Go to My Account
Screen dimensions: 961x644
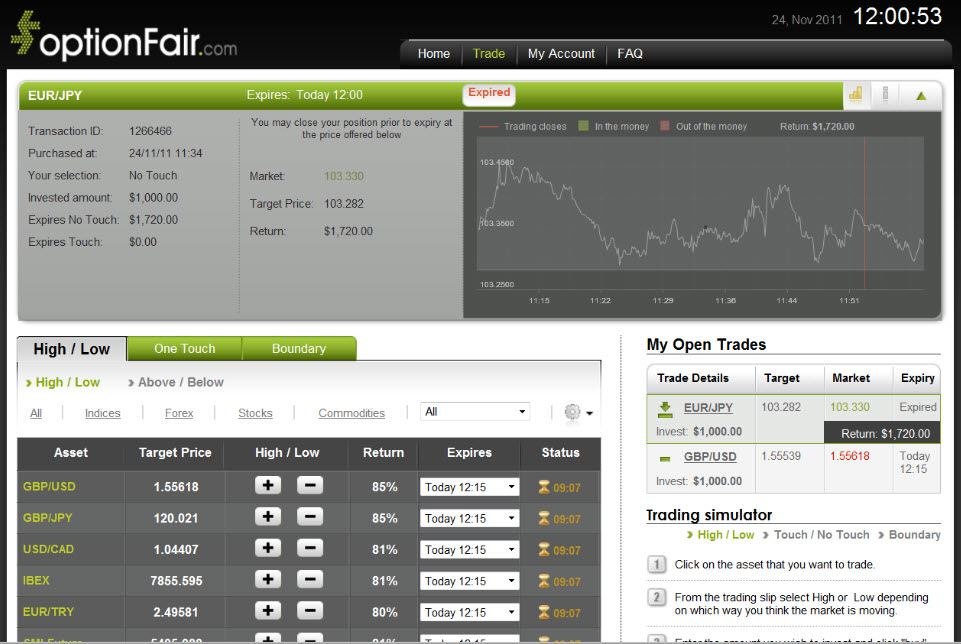tap(561, 53)
